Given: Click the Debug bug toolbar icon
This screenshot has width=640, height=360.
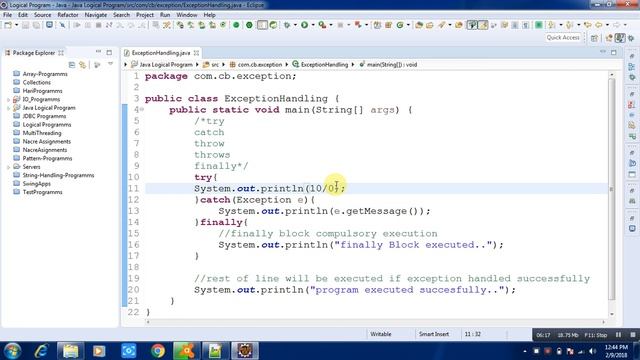Looking at the screenshot, I should (287, 25).
